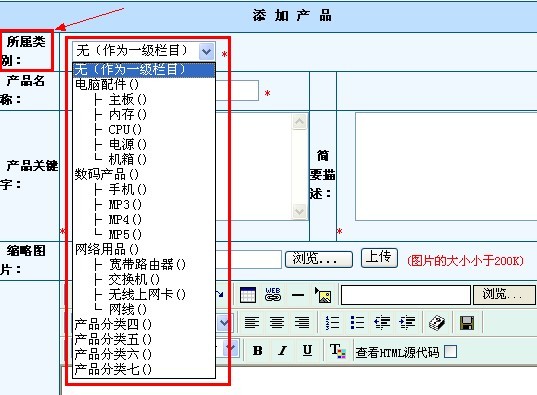Click the keyword textarea scrollbar down arrow
The image size is (537, 395).
pyautogui.click(x=299, y=211)
